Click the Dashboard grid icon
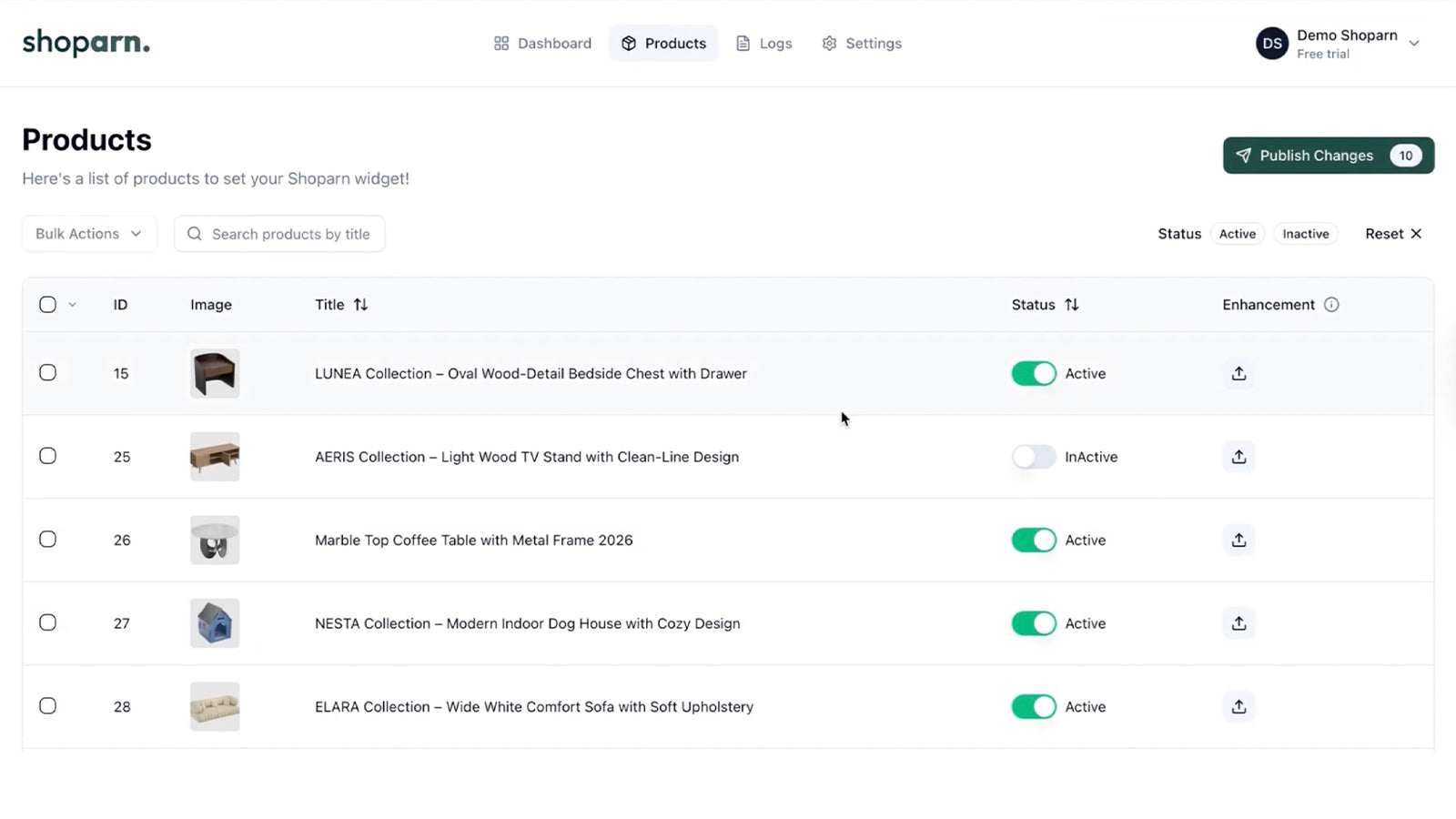The image size is (1456, 819). [x=501, y=43]
